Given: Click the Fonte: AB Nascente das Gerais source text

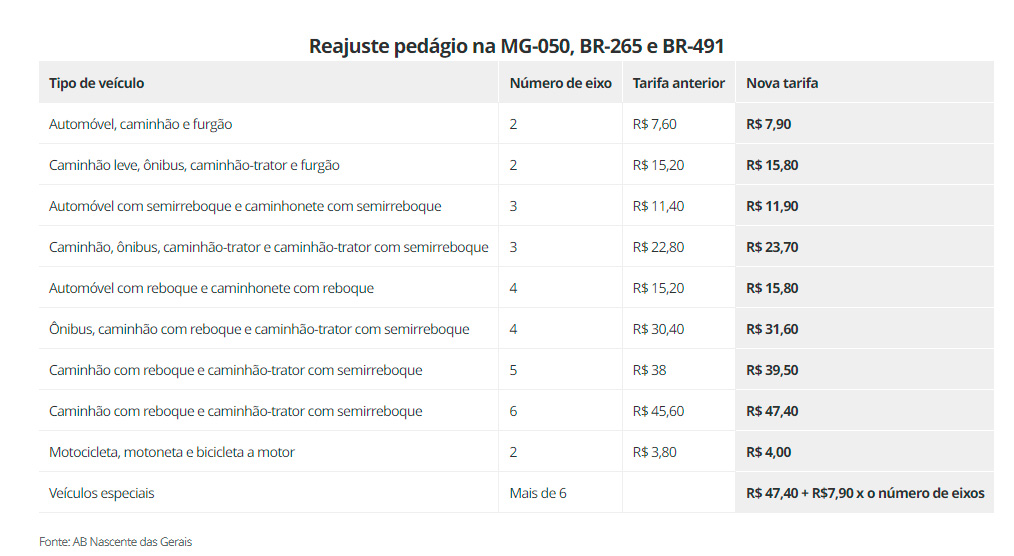Looking at the screenshot, I should pyautogui.click(x=115, y=542).
